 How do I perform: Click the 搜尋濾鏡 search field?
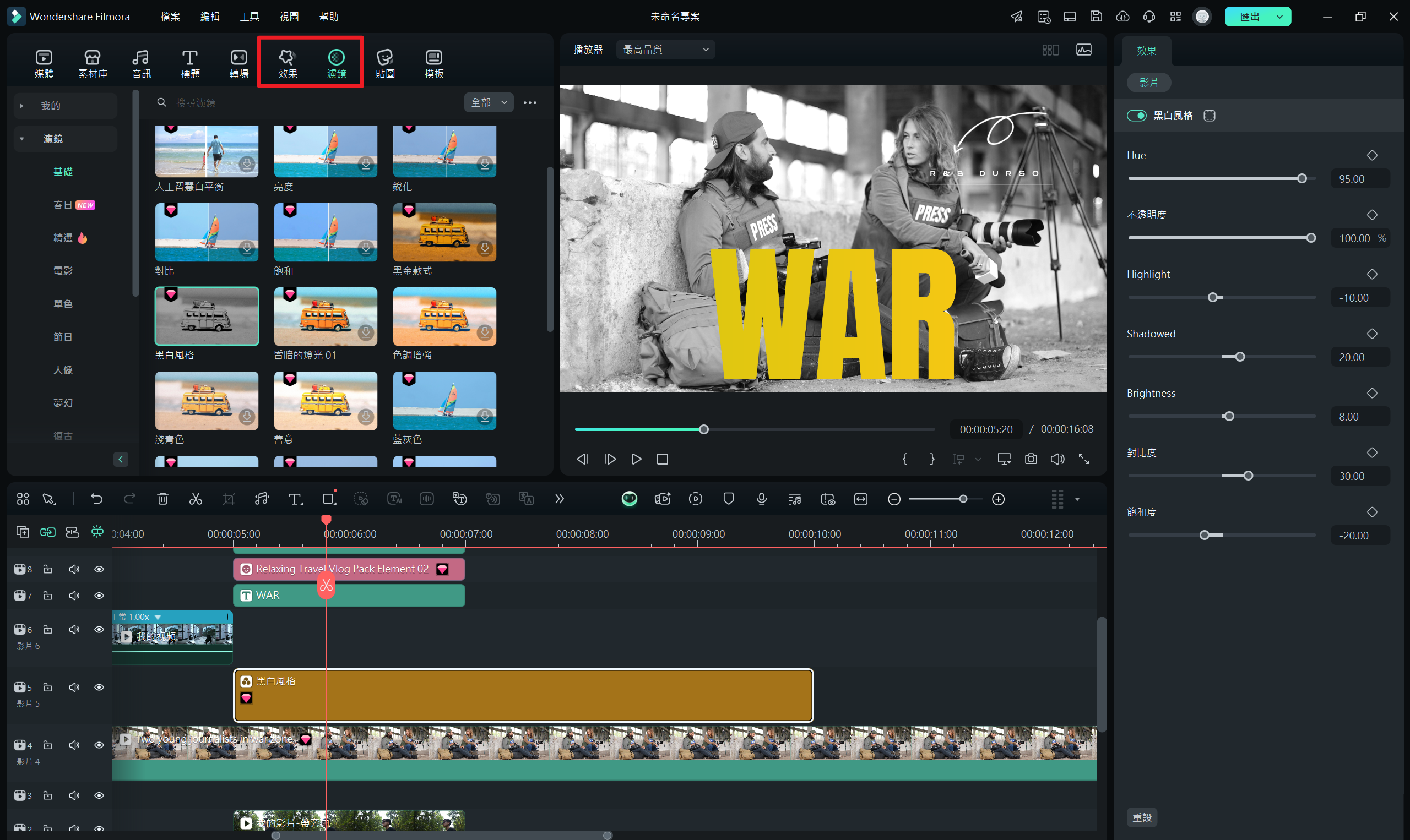click(x=306, y=102)
